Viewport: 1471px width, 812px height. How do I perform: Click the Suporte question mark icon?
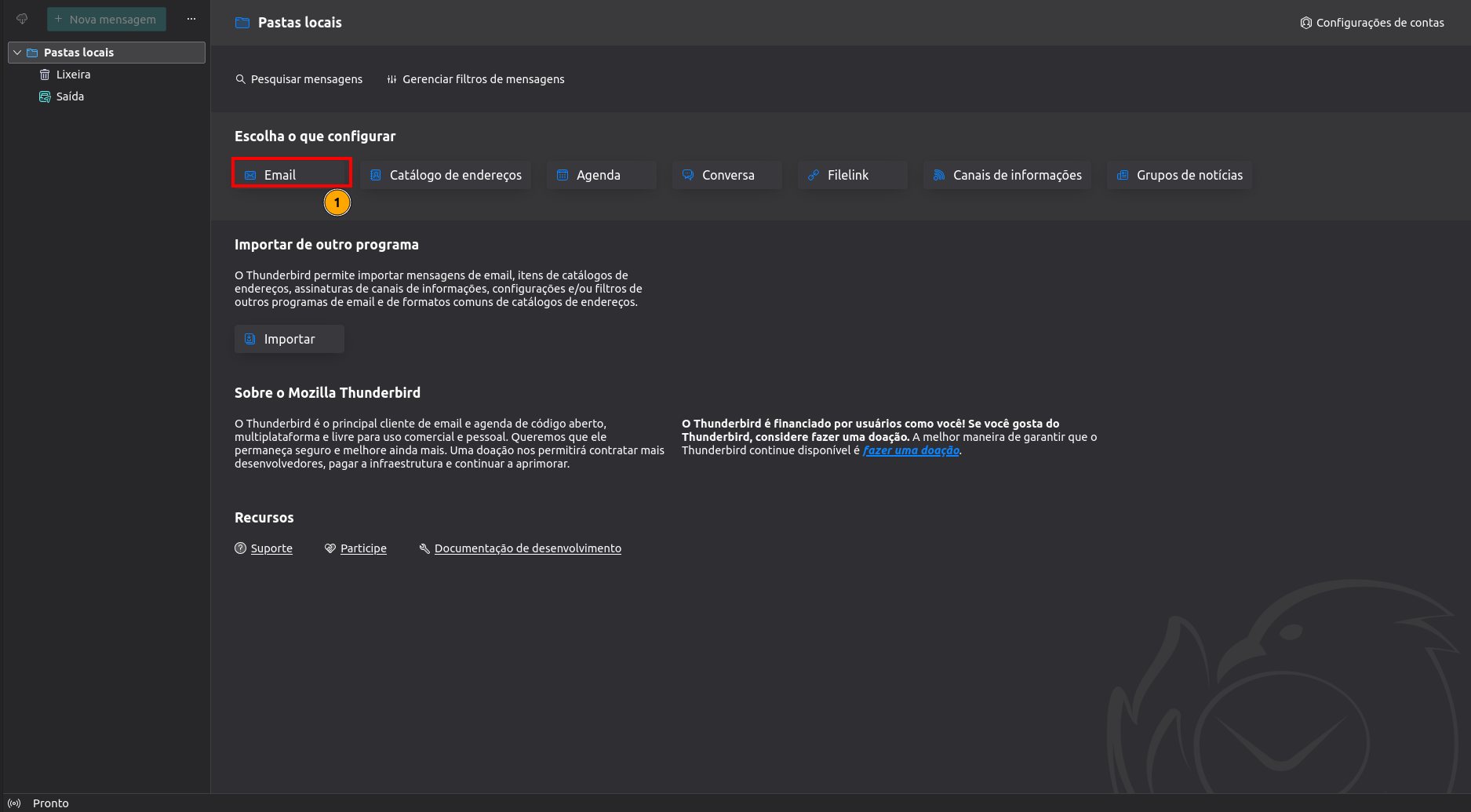point(241,548)
